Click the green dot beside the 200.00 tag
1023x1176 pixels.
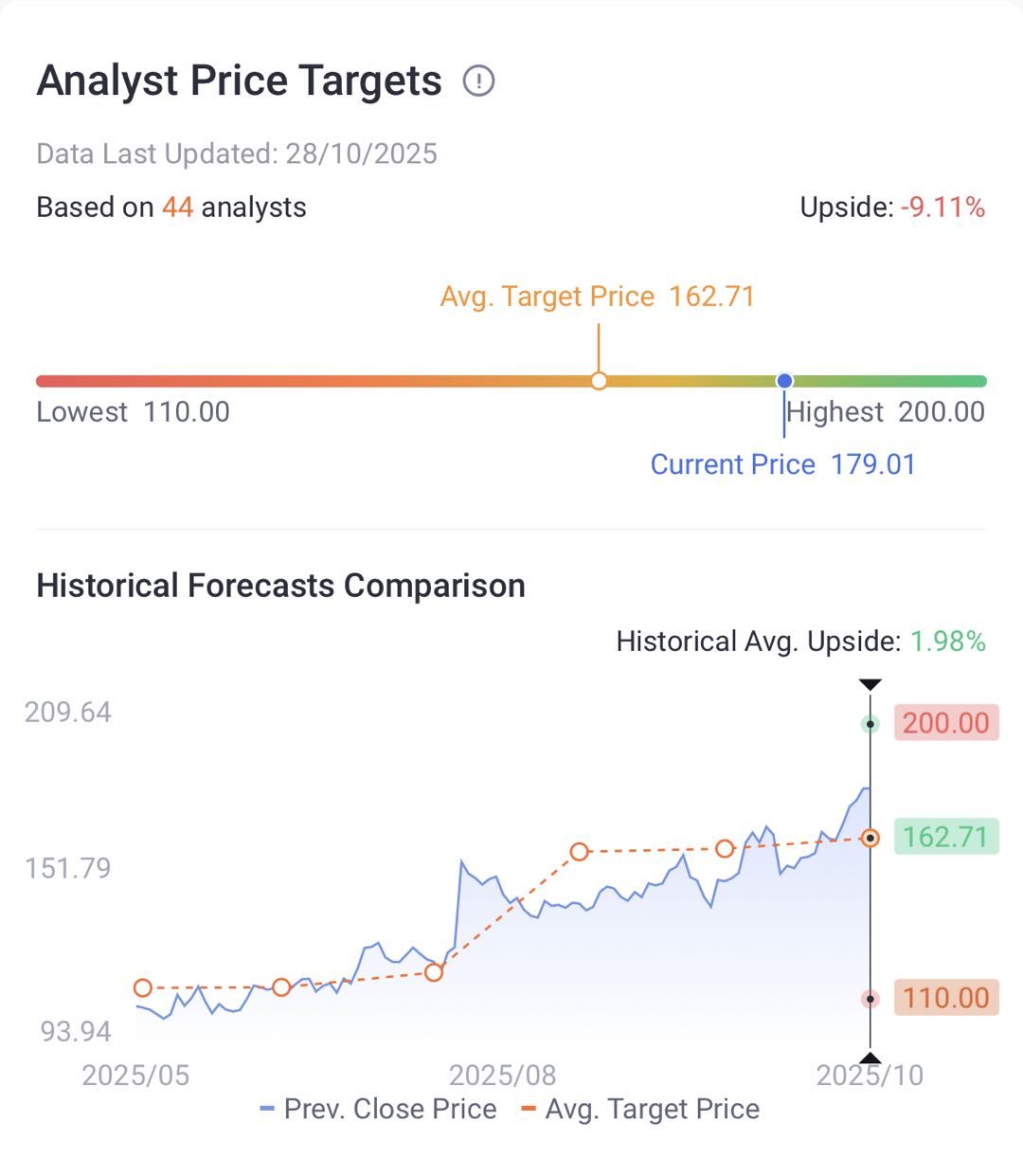[x=870, y=724]
